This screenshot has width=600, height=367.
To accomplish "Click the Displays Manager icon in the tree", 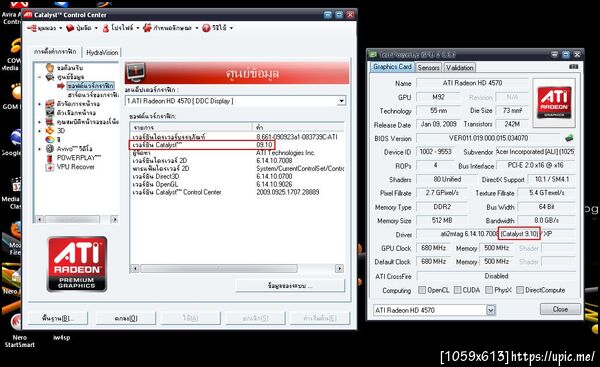I will 50,104.
